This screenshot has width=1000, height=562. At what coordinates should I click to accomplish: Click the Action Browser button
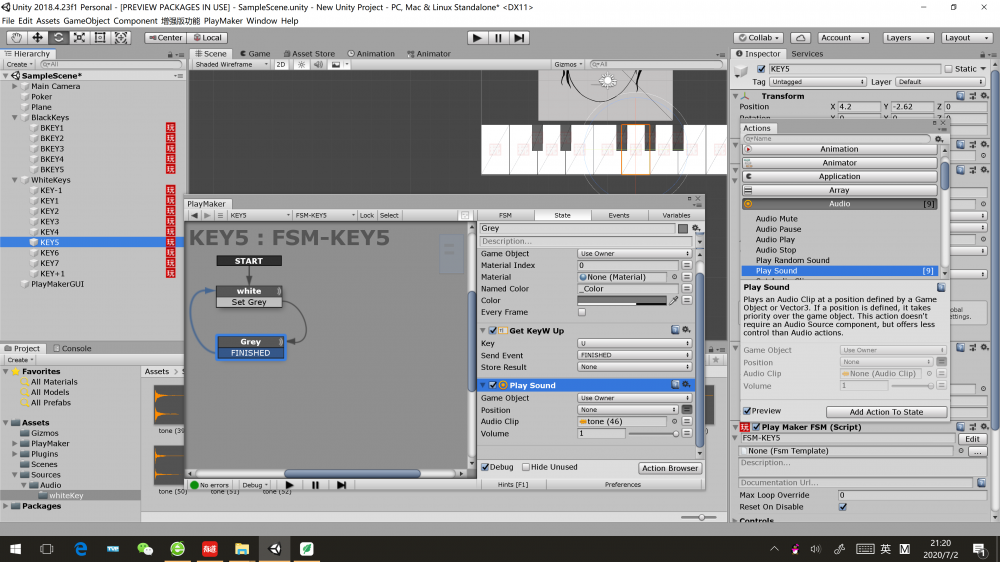[x=670, y=468]
